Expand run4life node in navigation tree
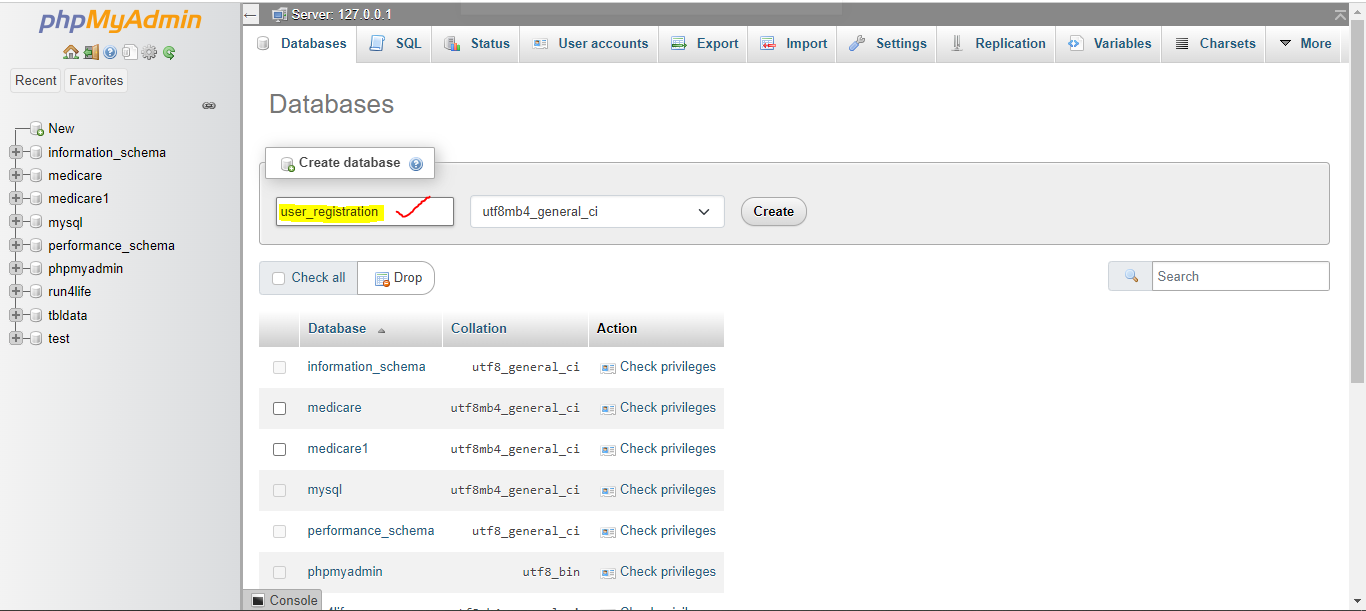The width and height of the screenshot is (1366, 611). point(16,292)
